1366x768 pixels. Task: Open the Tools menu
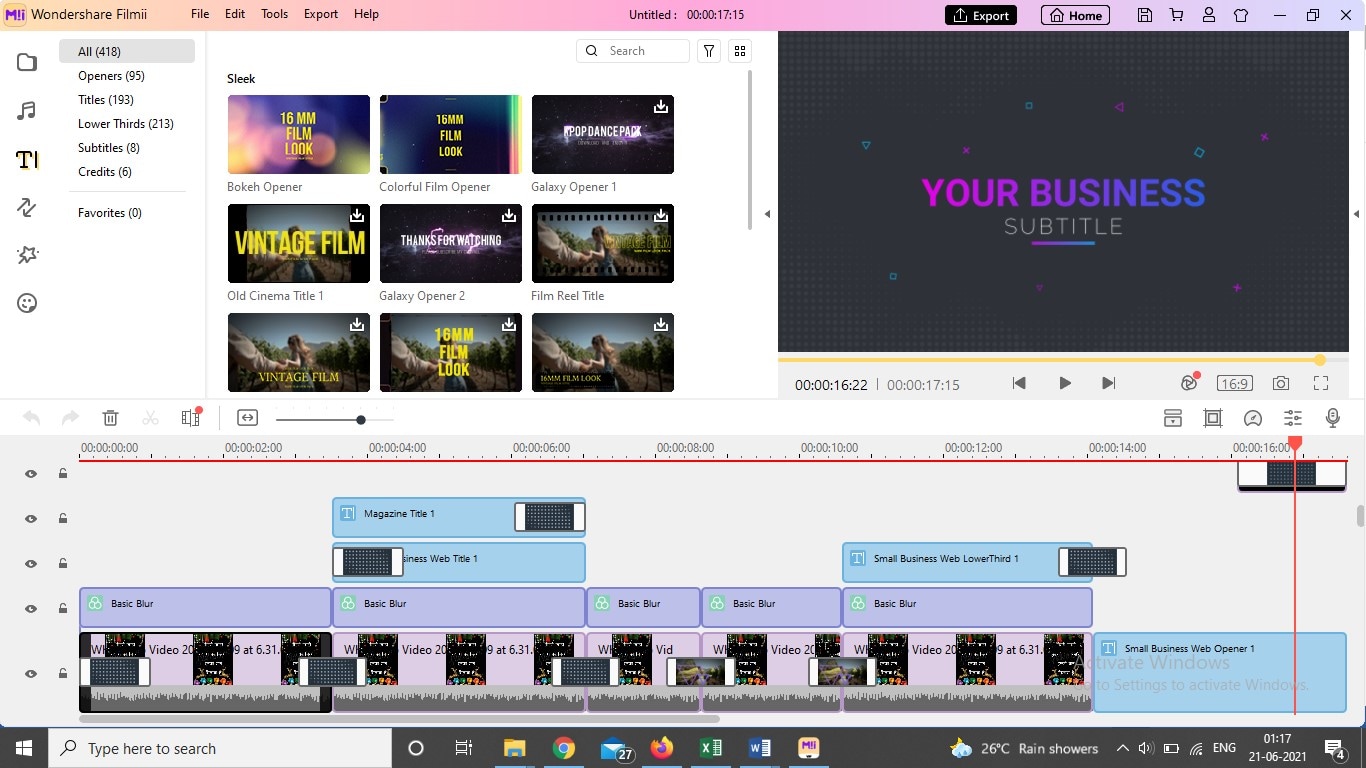[x=275, y=14]
